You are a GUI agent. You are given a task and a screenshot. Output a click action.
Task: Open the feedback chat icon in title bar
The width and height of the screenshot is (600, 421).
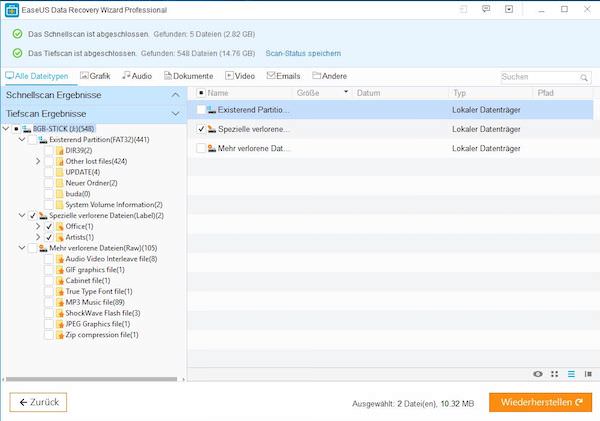(486, 9)
